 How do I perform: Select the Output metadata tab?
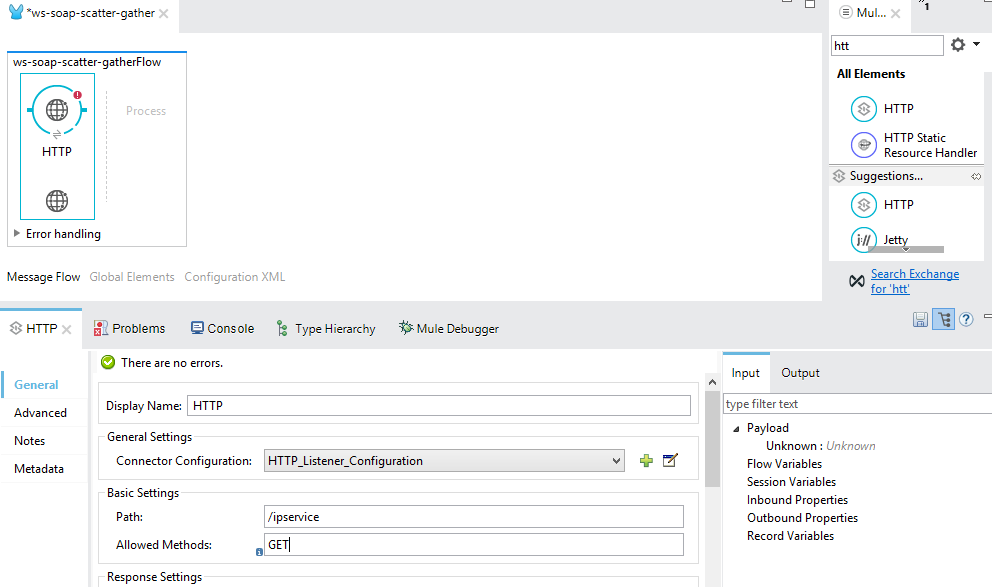[x=800, y=373]
